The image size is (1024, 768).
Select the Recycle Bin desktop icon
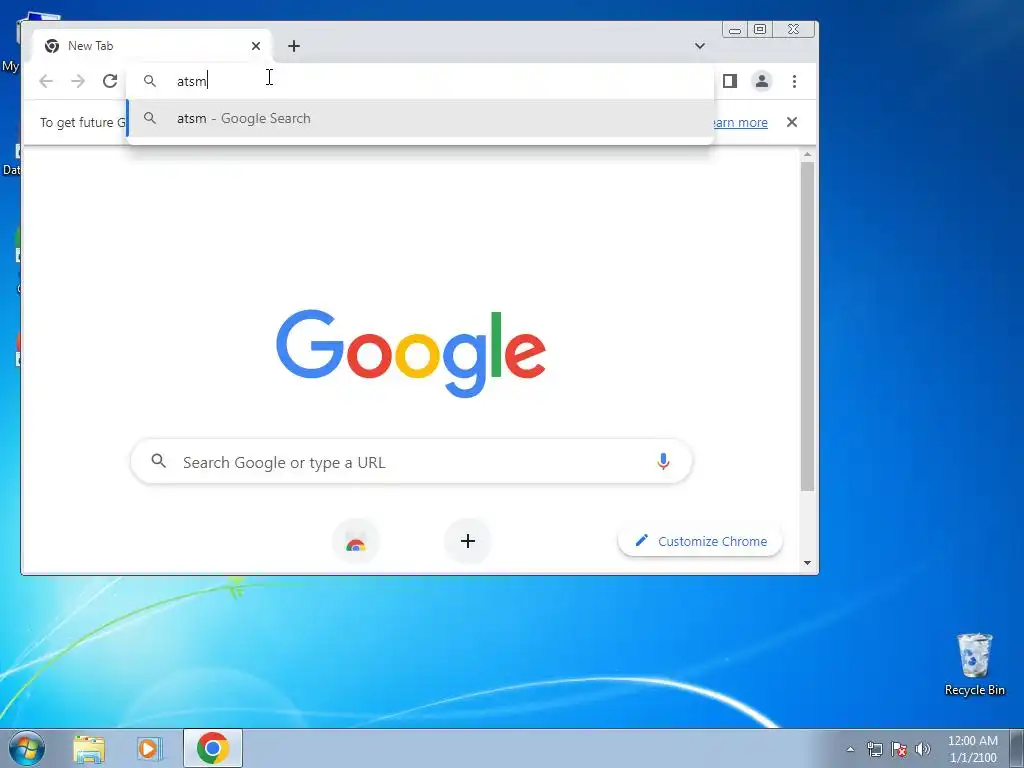click(974, 665)
